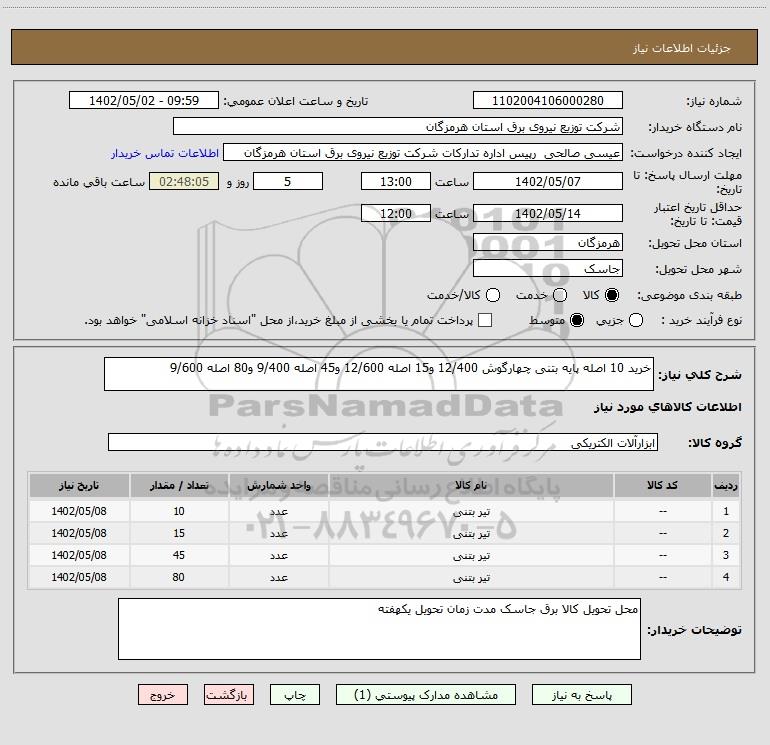The width and height of the screenshot is (770, 745).
Task: Click the چاپ print button
Action: pyautogui.click(x=295, y=695)
